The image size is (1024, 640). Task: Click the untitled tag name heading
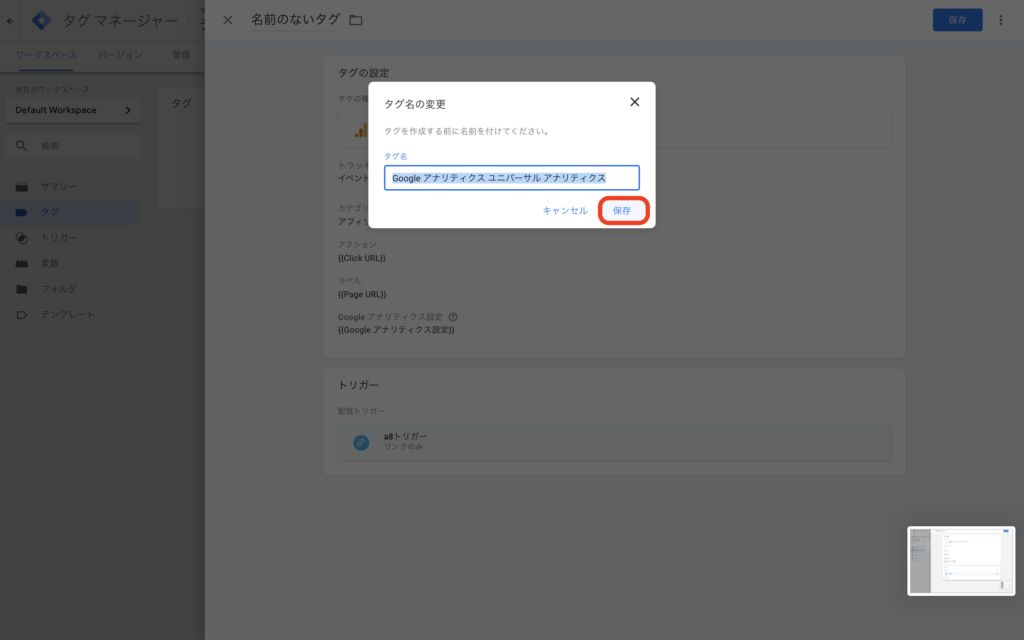295,20
